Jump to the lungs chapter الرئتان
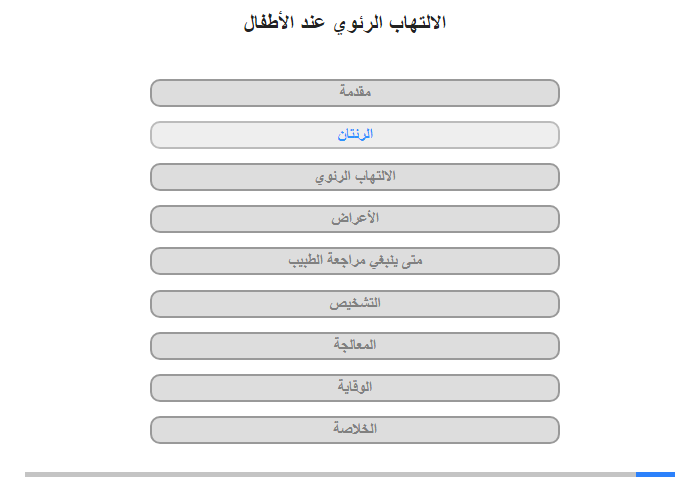This screenshot has width=700, height=480. click(x=355, y=135)
